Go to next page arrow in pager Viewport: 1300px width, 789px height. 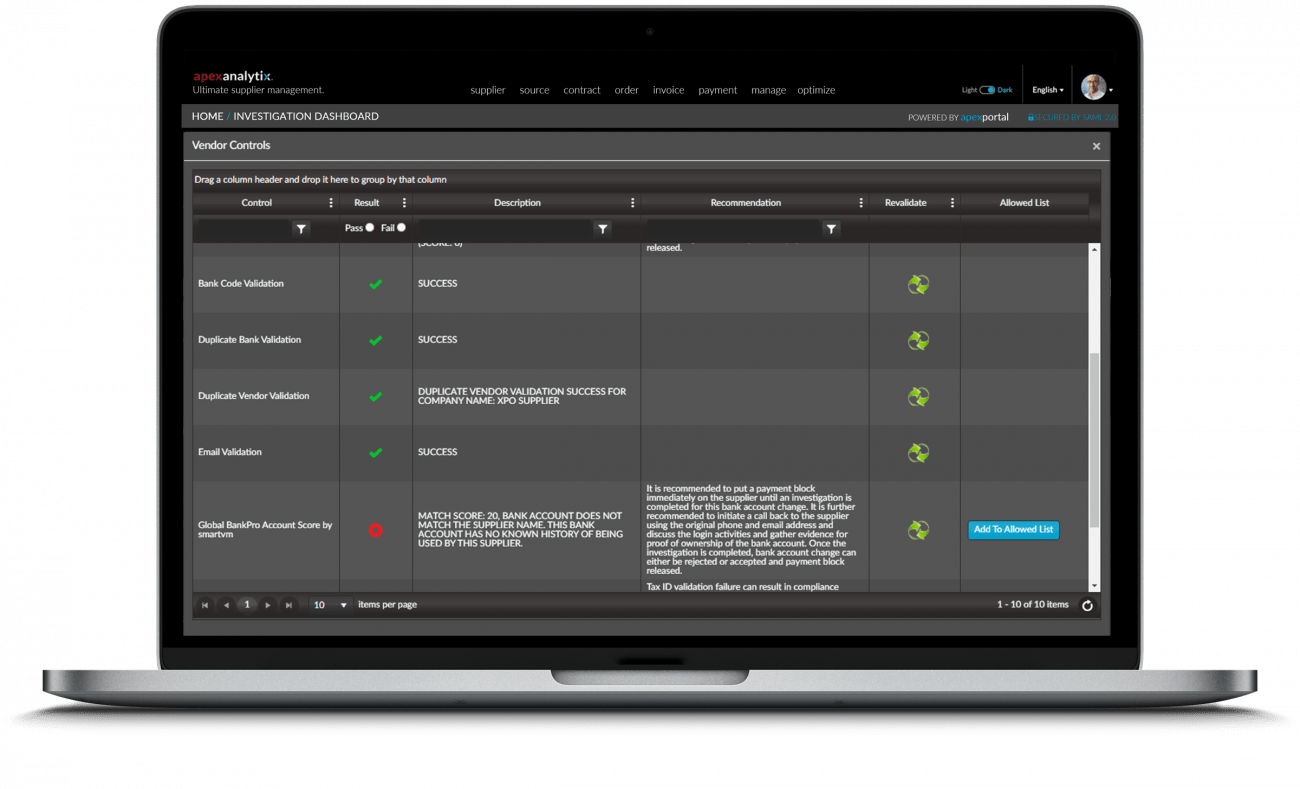coord(268,605)
